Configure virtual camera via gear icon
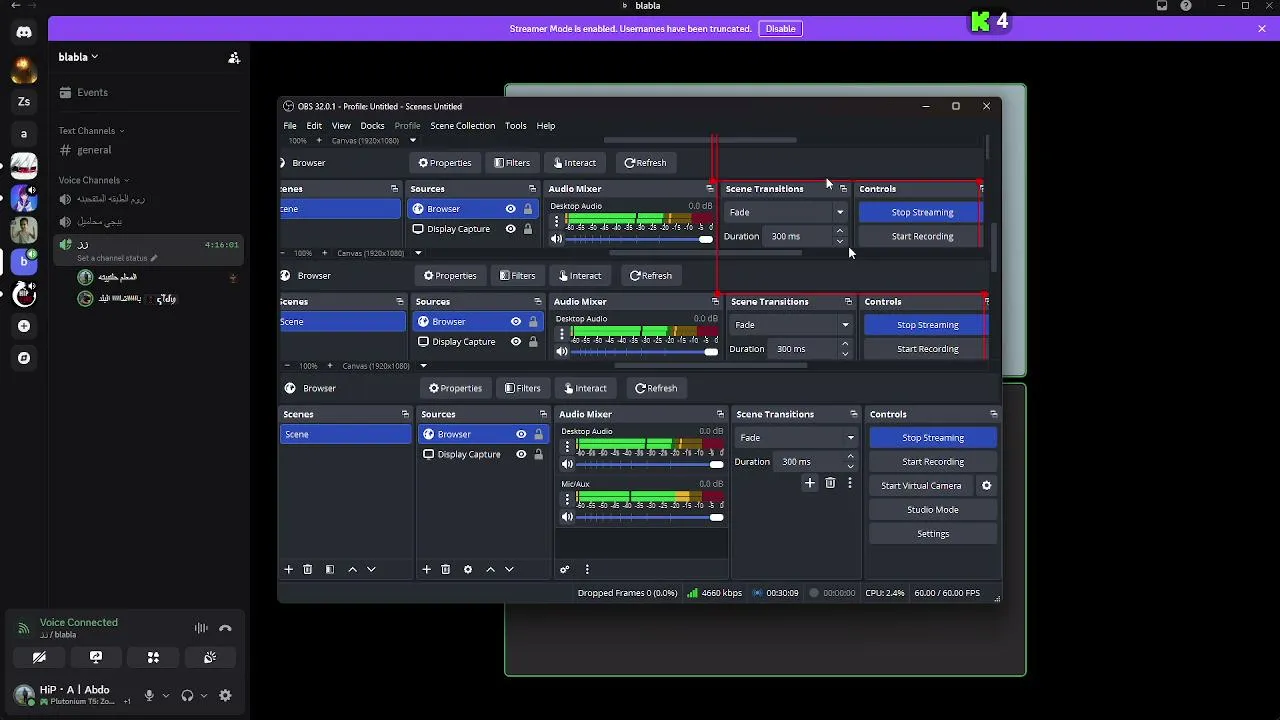The height and width of the screenshot is (720, 1280). pyautogui.click(x=986, y=486)
